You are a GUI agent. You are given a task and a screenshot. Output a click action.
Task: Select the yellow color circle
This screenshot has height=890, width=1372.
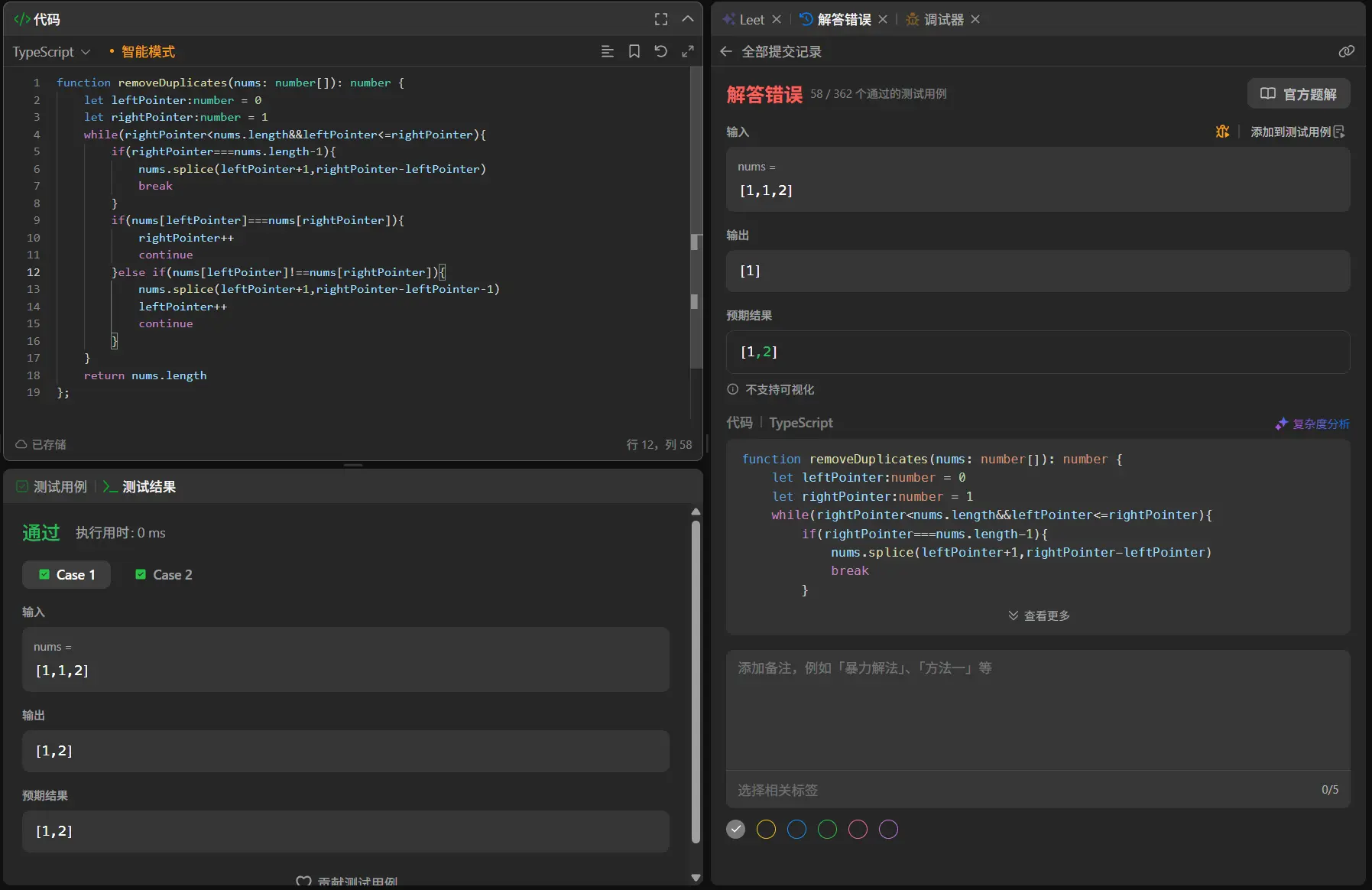click(x=766, y=830)
